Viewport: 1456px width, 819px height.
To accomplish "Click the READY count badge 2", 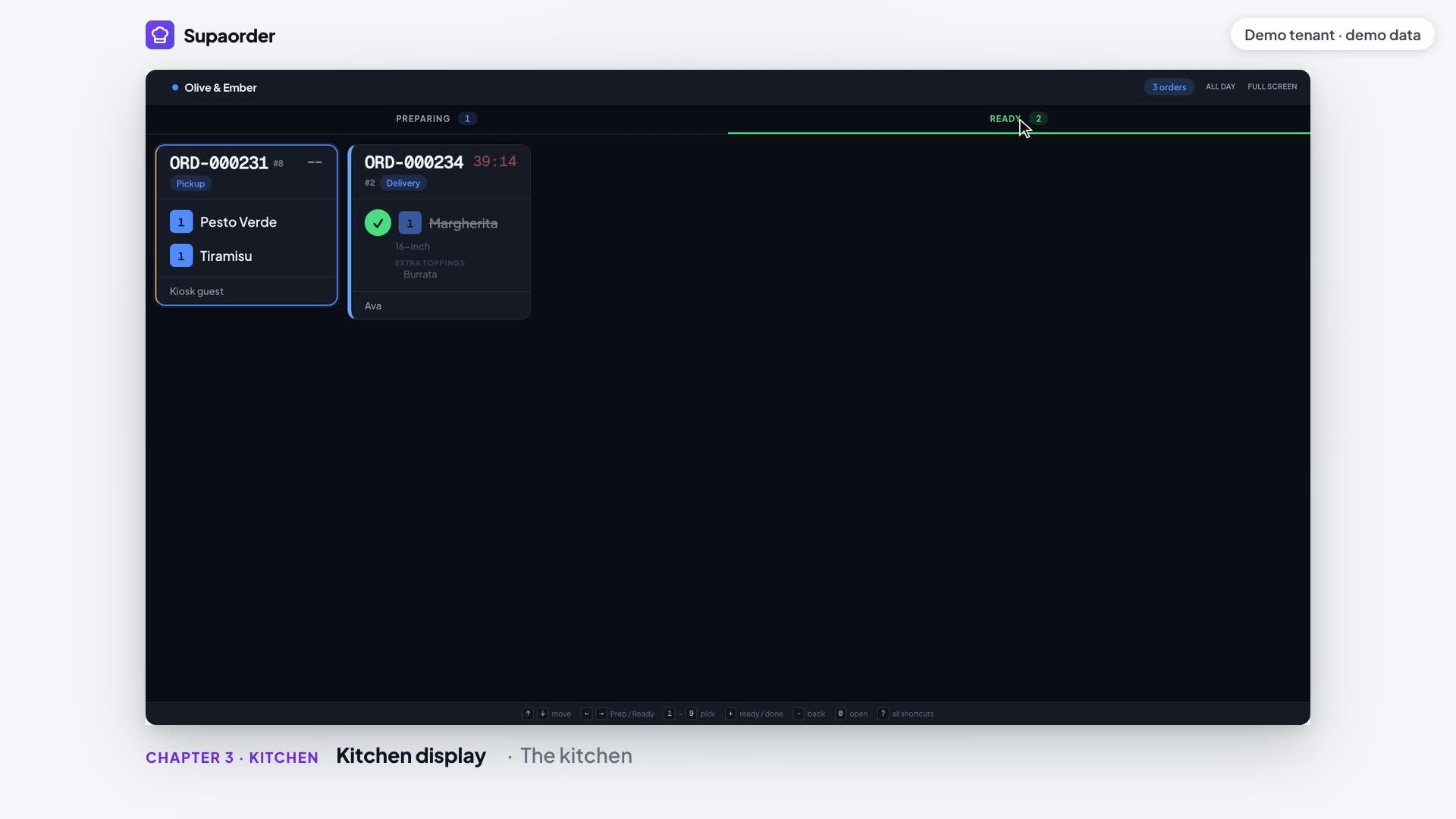I will [1038, 119].
